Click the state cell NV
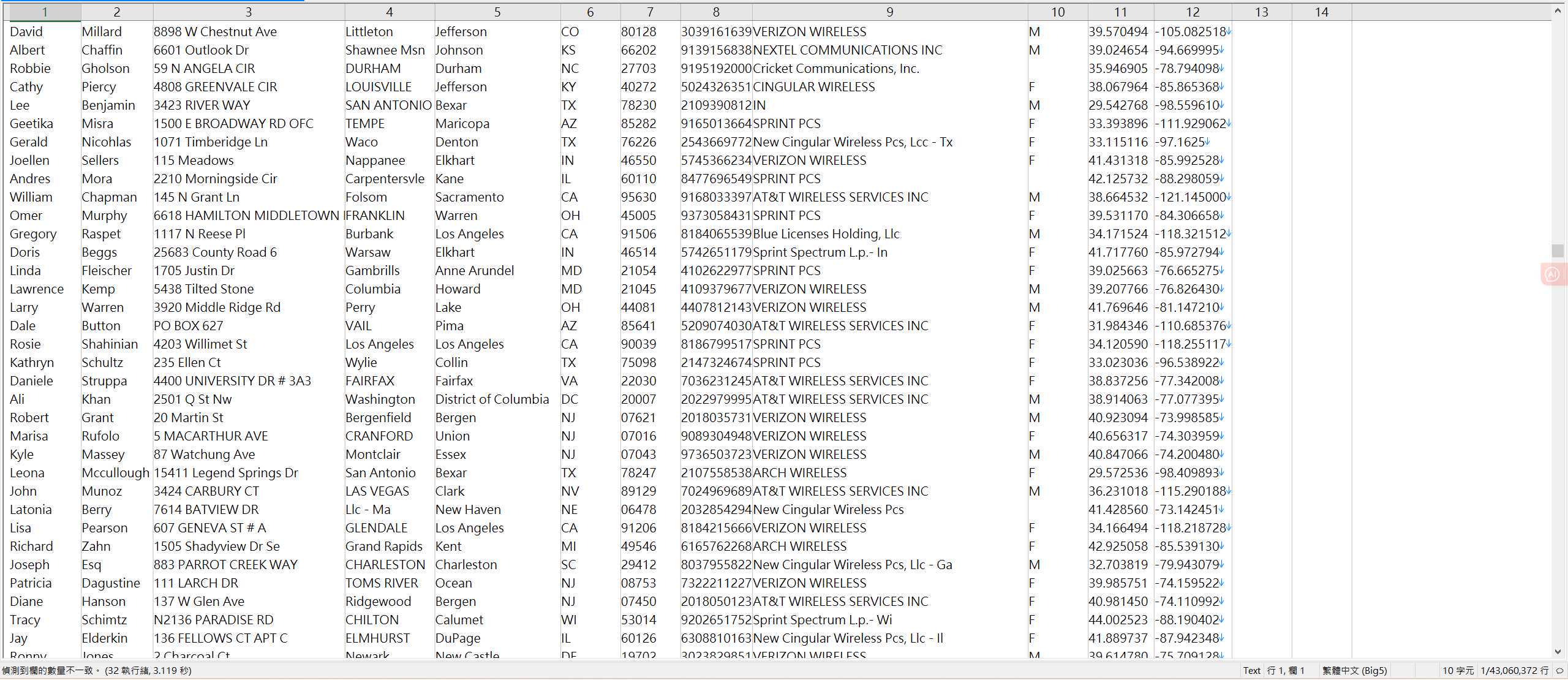 [x=570, y=491]
